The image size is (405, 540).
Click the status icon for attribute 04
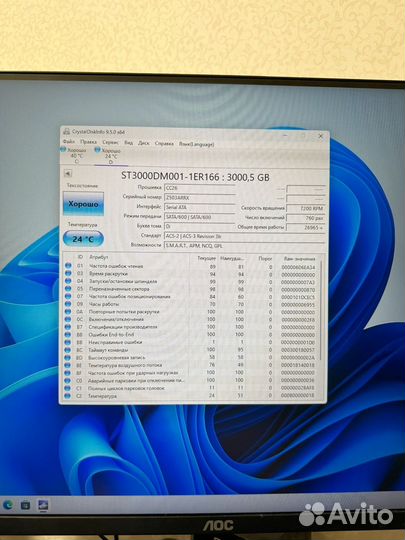(x=68, y=281)
